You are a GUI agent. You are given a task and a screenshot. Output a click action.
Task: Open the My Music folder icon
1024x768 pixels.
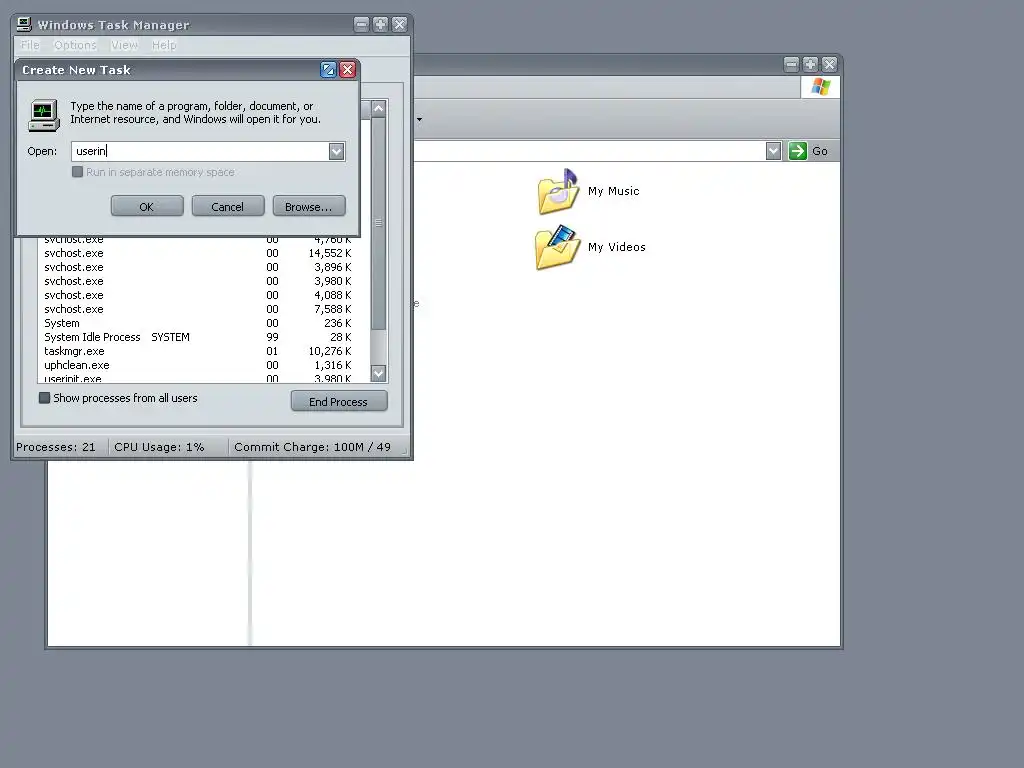click(558, 191)
